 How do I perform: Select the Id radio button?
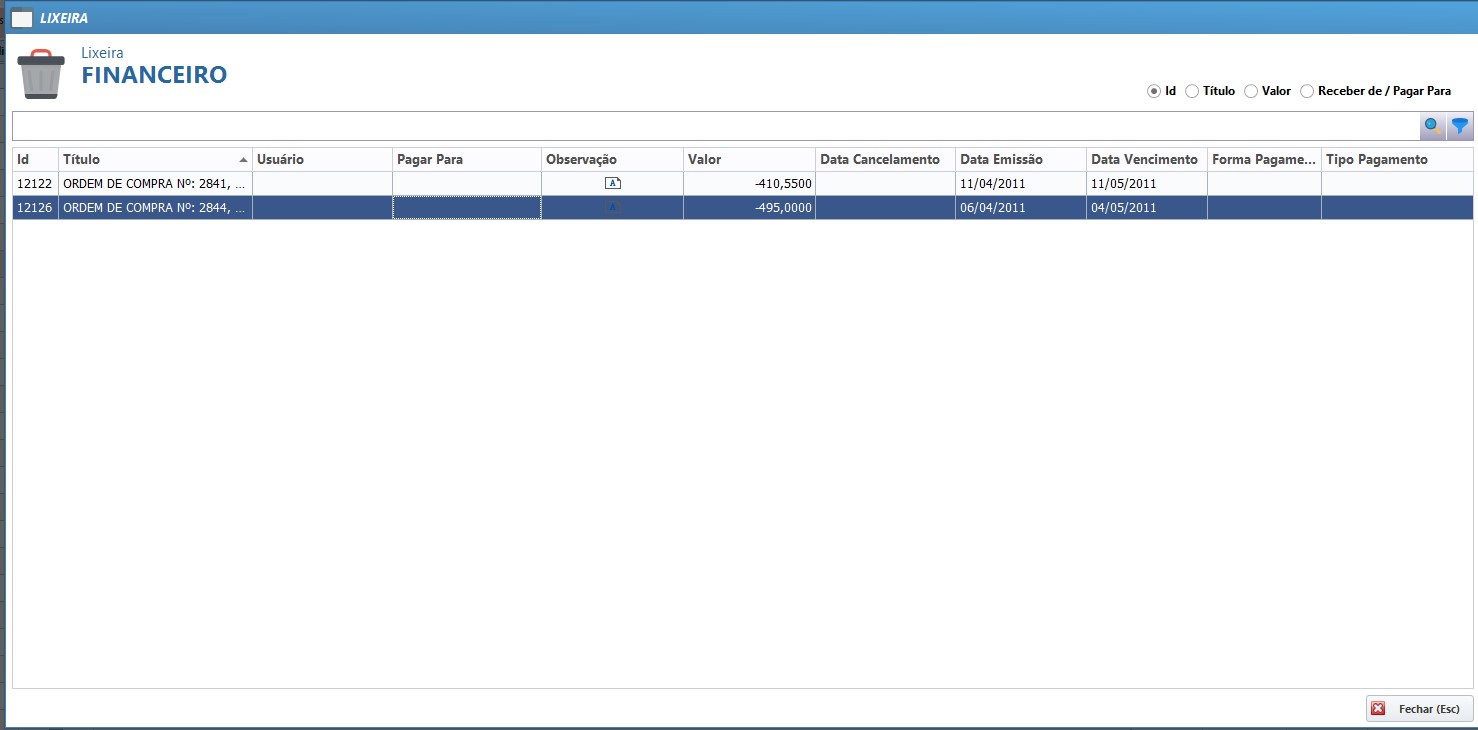coord(1153,91)
